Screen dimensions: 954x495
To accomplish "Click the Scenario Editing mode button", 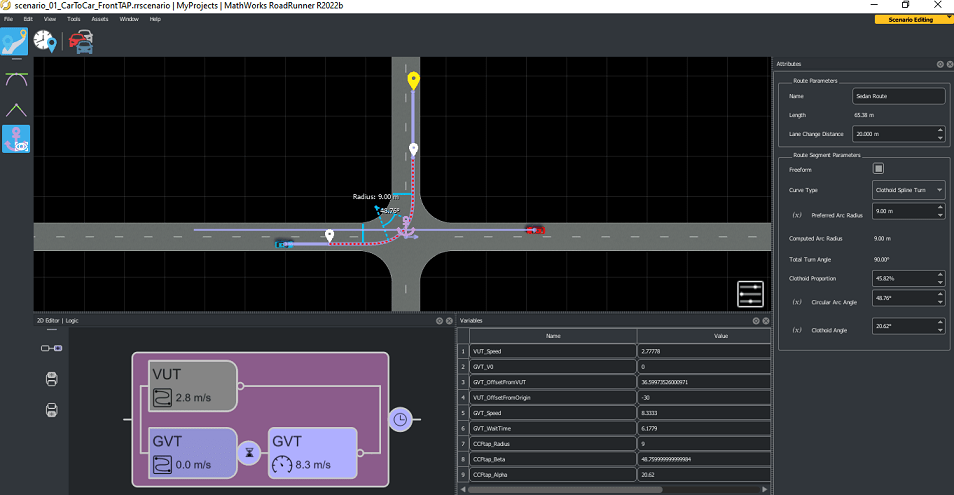I will [x=909, y=19].
